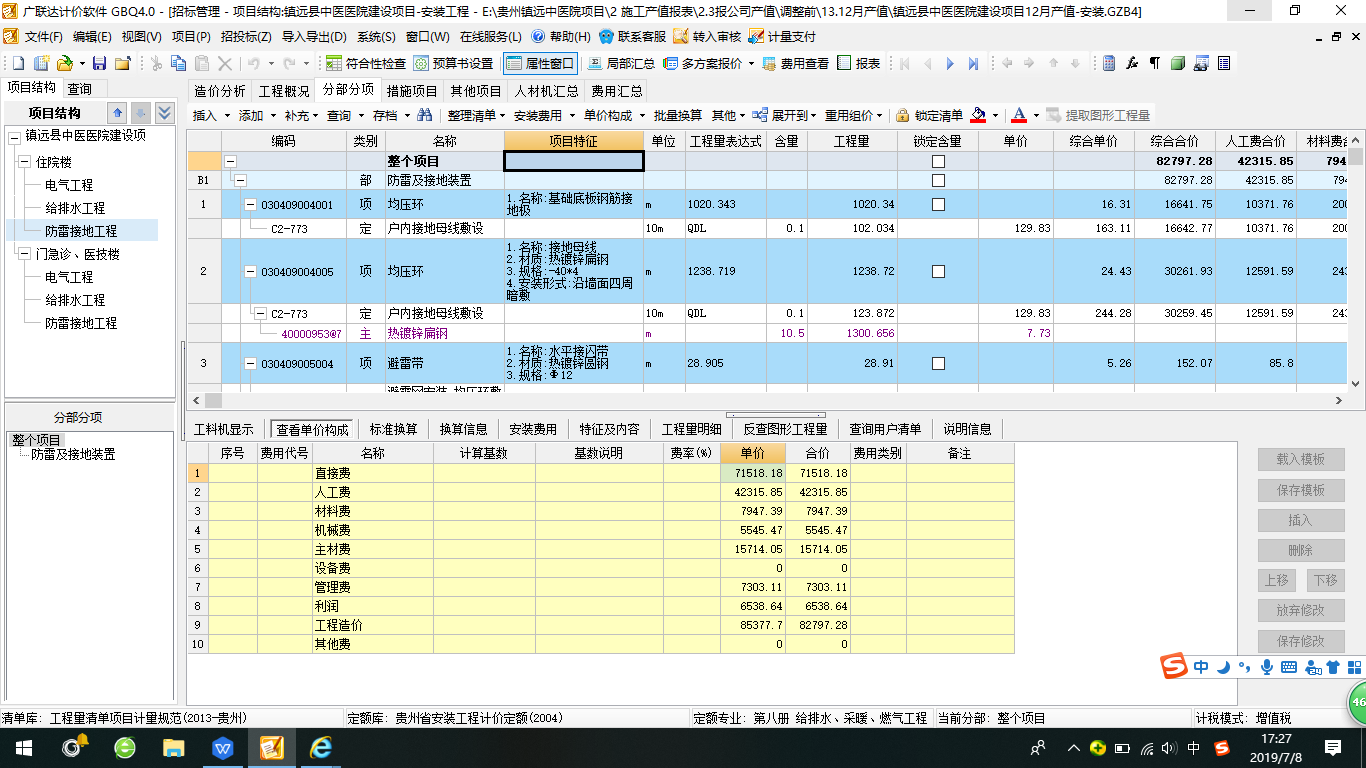Image resolution: width=1366 pixels, height=768 pixels.
Task: Open the 整理清单 dropdown
Action: pos(477,115)
